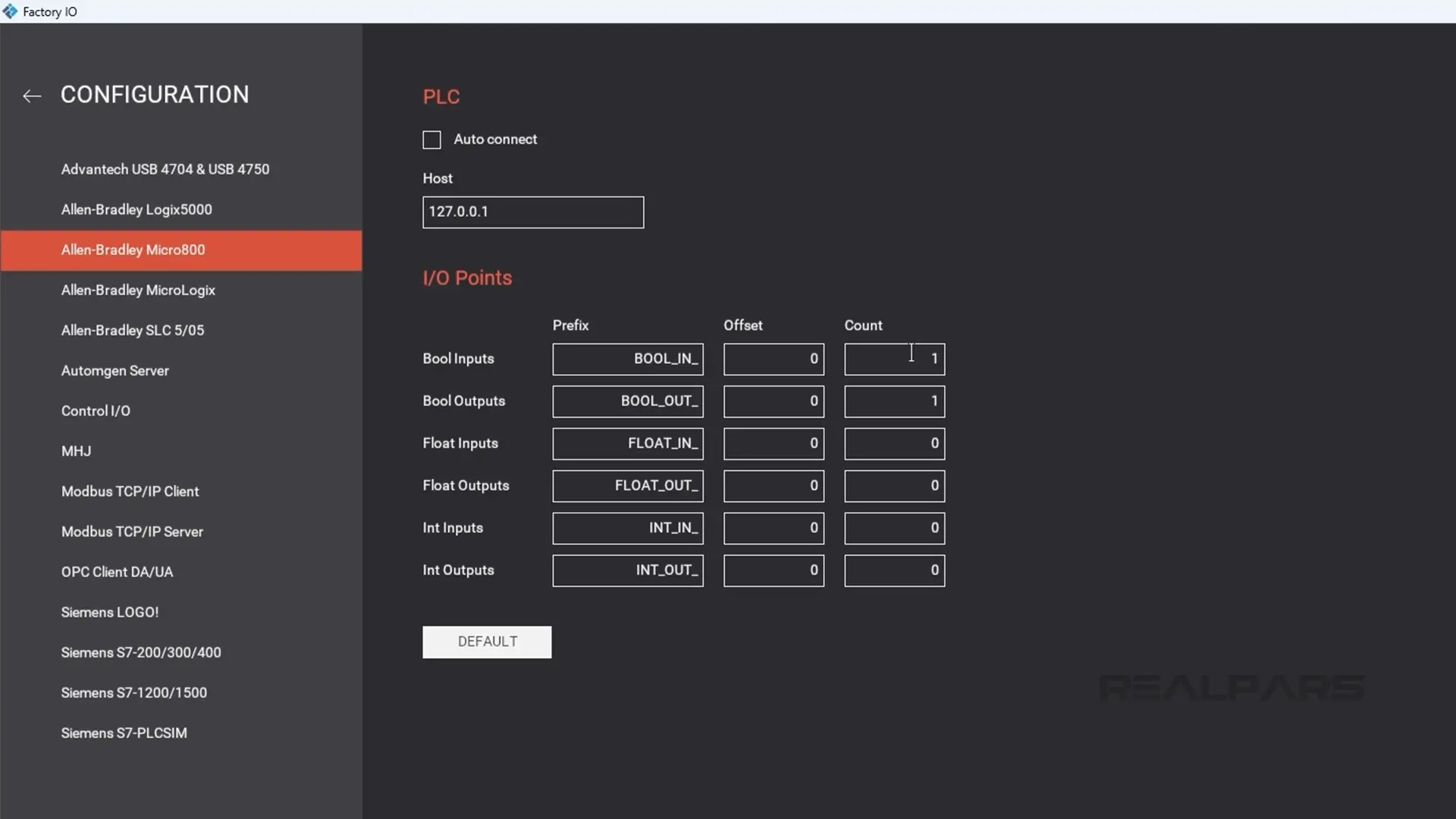Image resolution: width=1456 pixels, height=819 pixels.
Task: Click the Factory IO app icon in title bar
Action: click(x=10, y=11)
